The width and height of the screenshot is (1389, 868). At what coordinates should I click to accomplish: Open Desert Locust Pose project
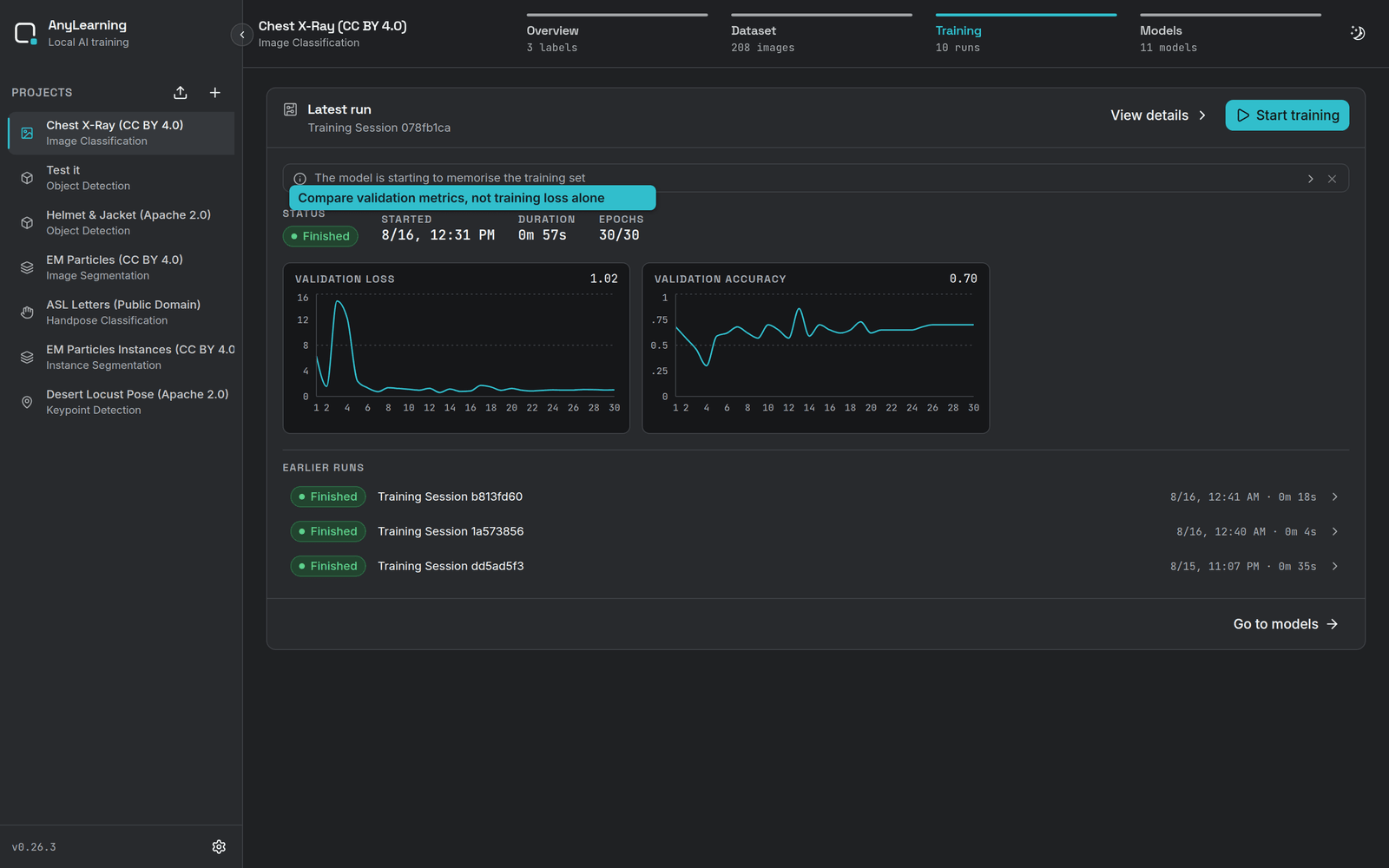(122, 402)
